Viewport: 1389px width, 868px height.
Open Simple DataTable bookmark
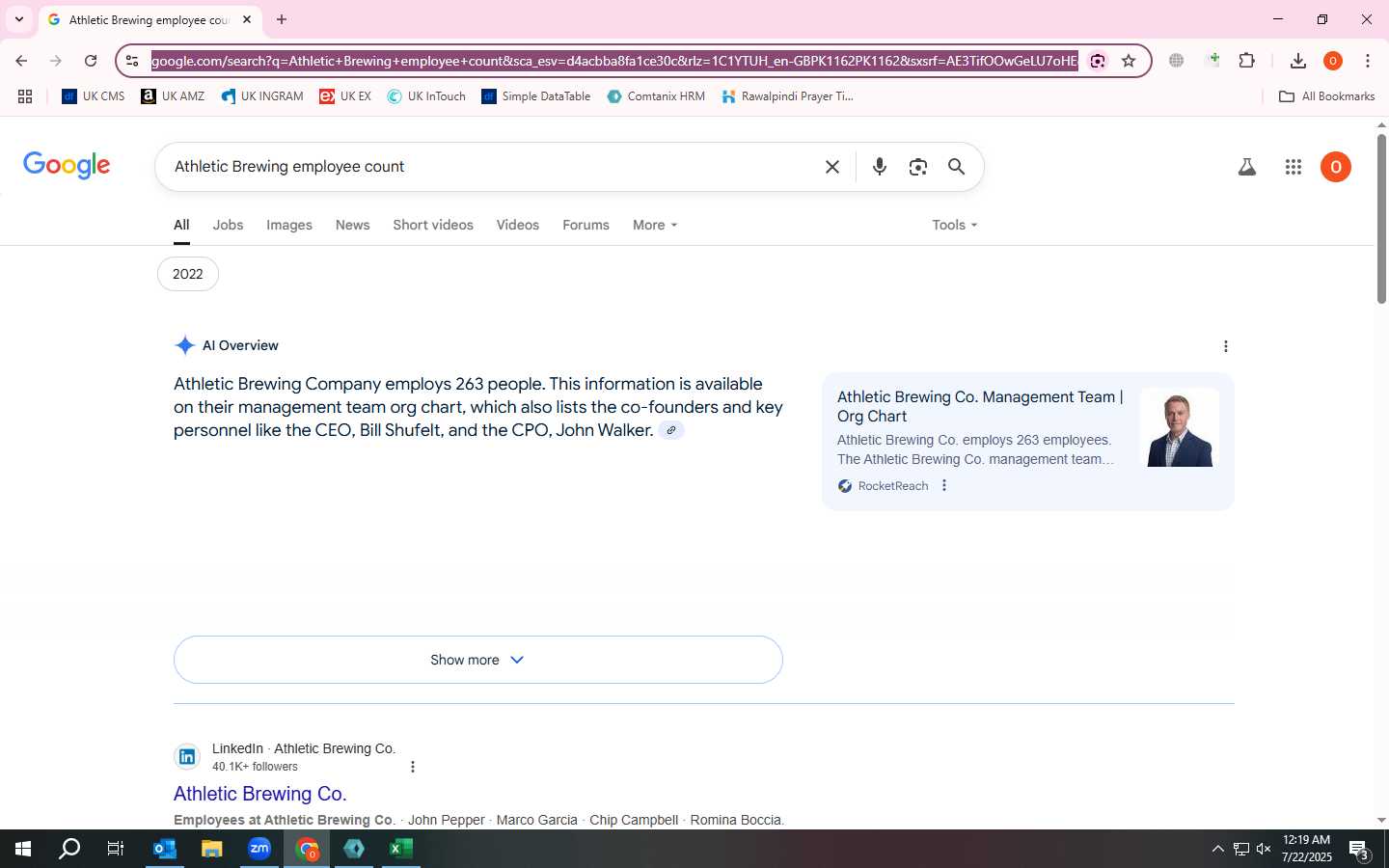536,96
